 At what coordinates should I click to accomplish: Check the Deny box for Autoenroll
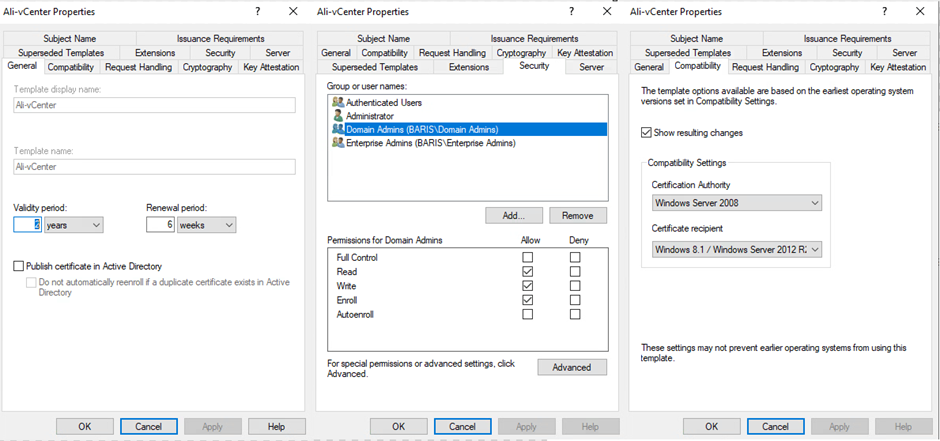574,314
